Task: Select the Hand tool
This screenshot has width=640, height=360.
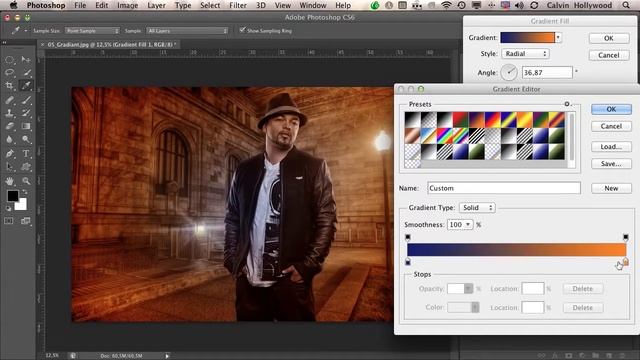Action: (9, 181)
